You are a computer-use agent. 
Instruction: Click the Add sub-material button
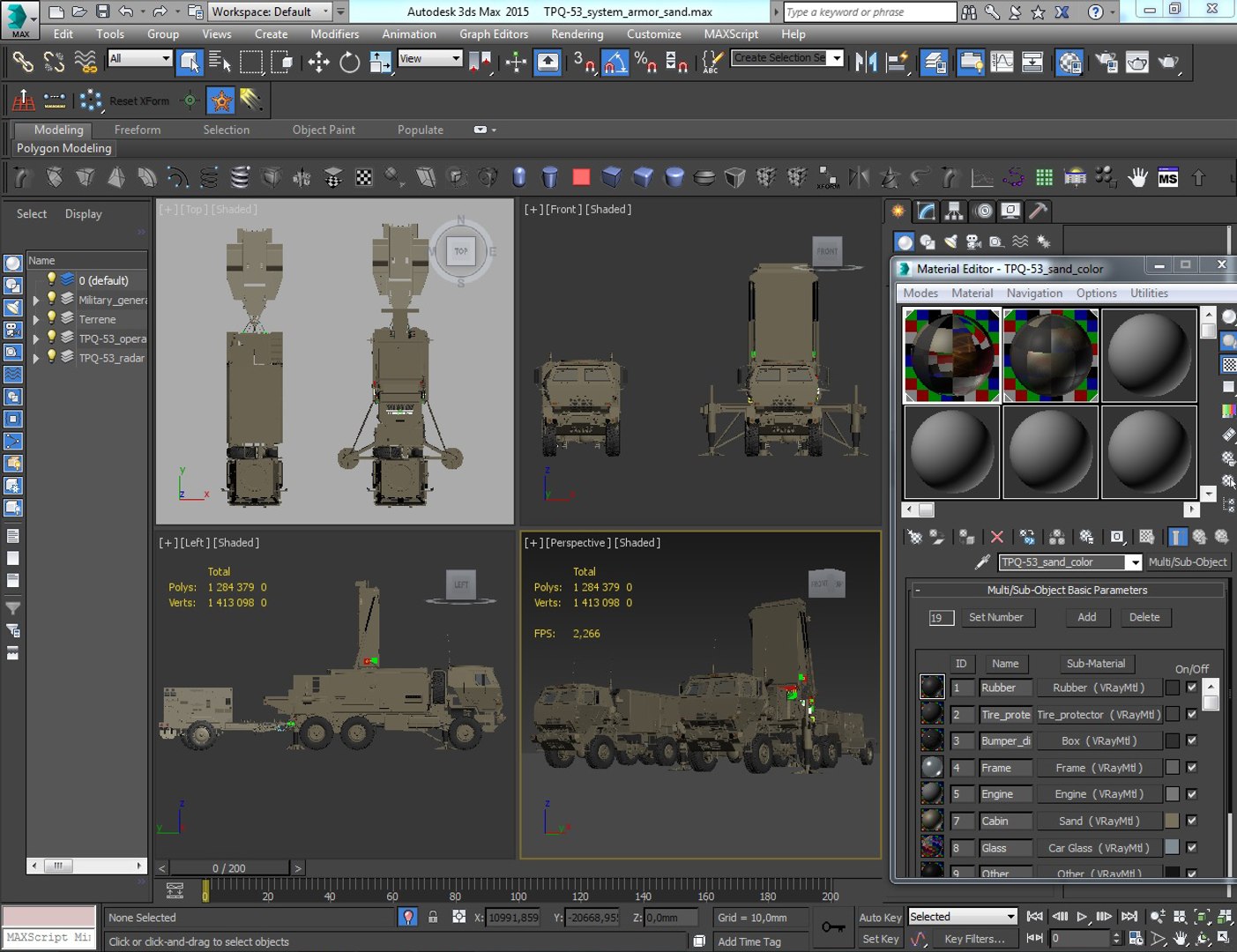click(1087, 617)
